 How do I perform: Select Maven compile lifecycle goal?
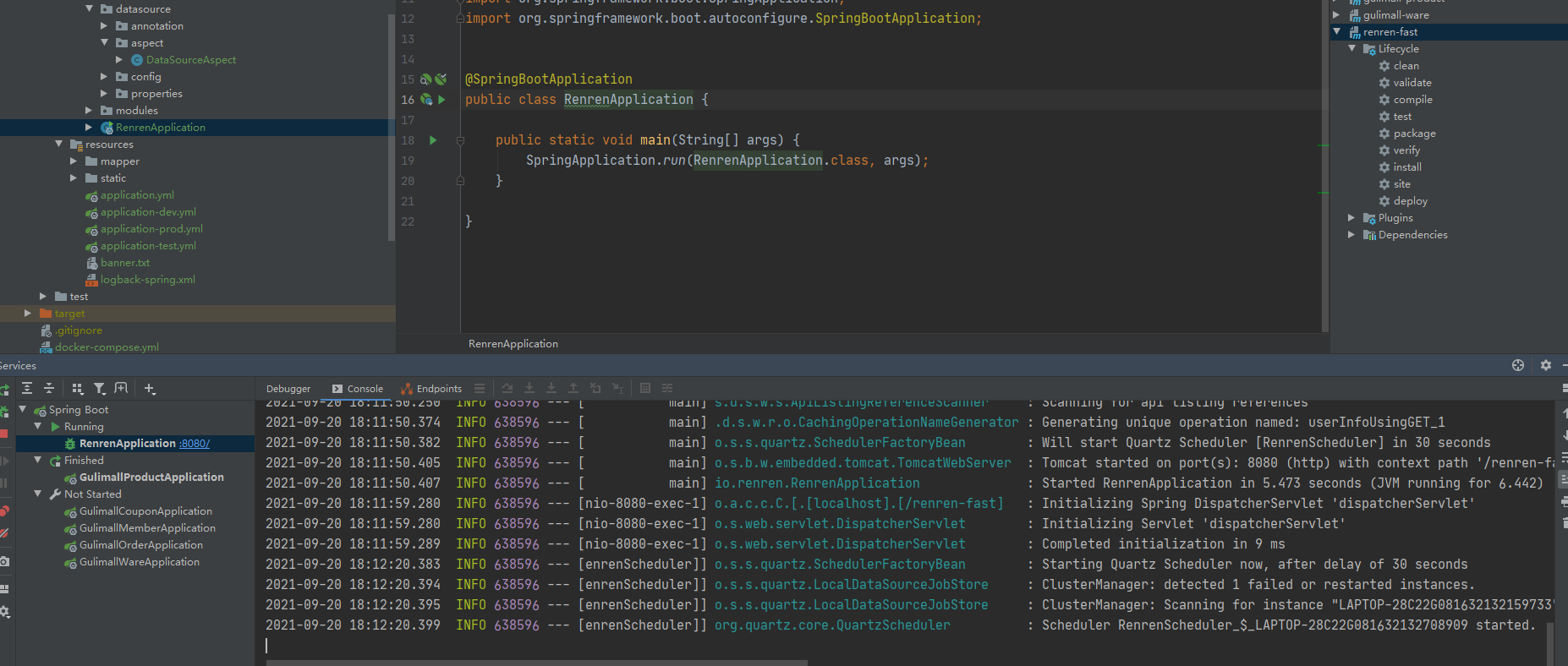pyautogui.click(x=1412, y=100)
